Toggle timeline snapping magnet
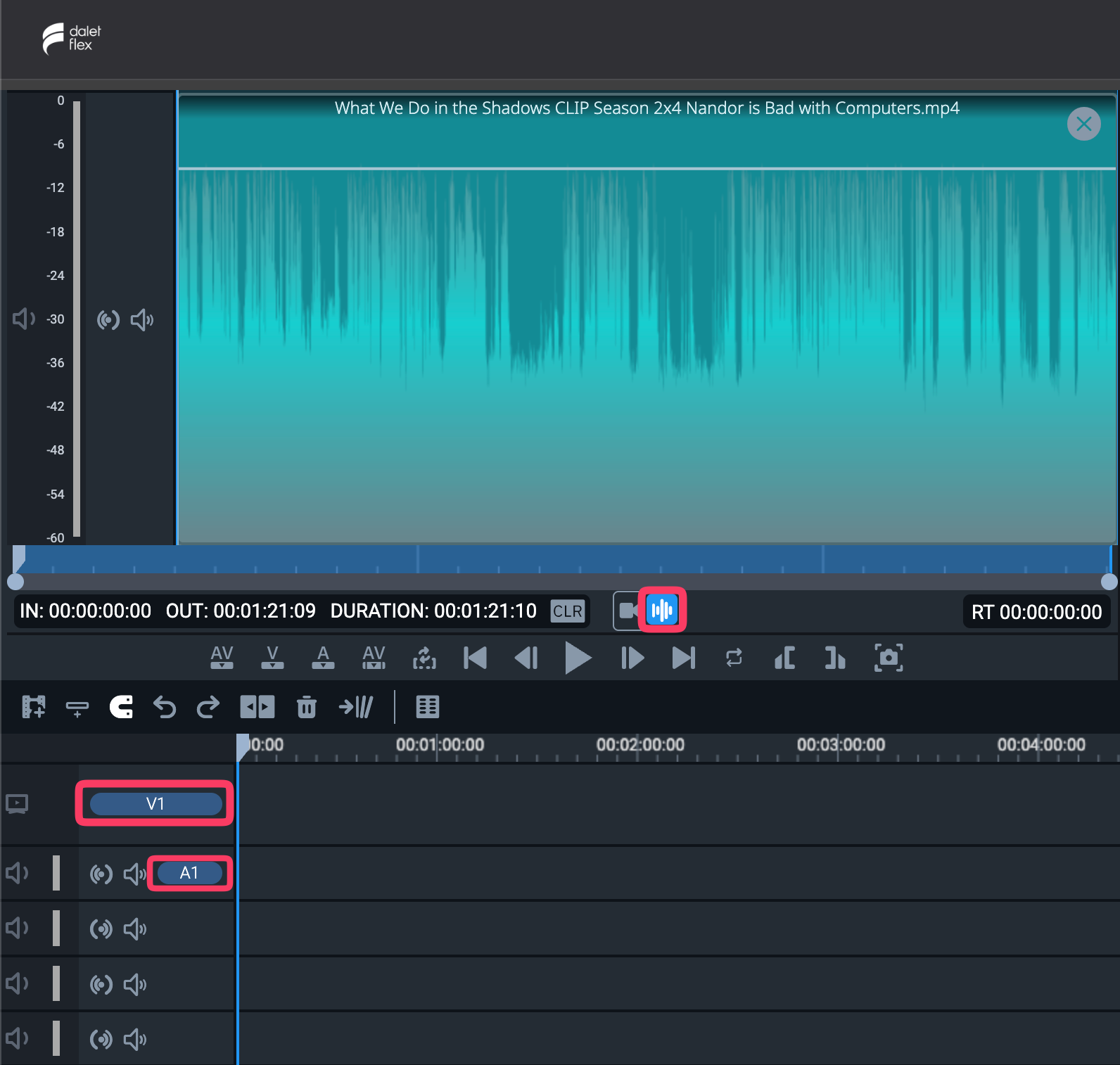Image resolution: width=1120 pixels, height=1065 pixels. coord(121,707)
